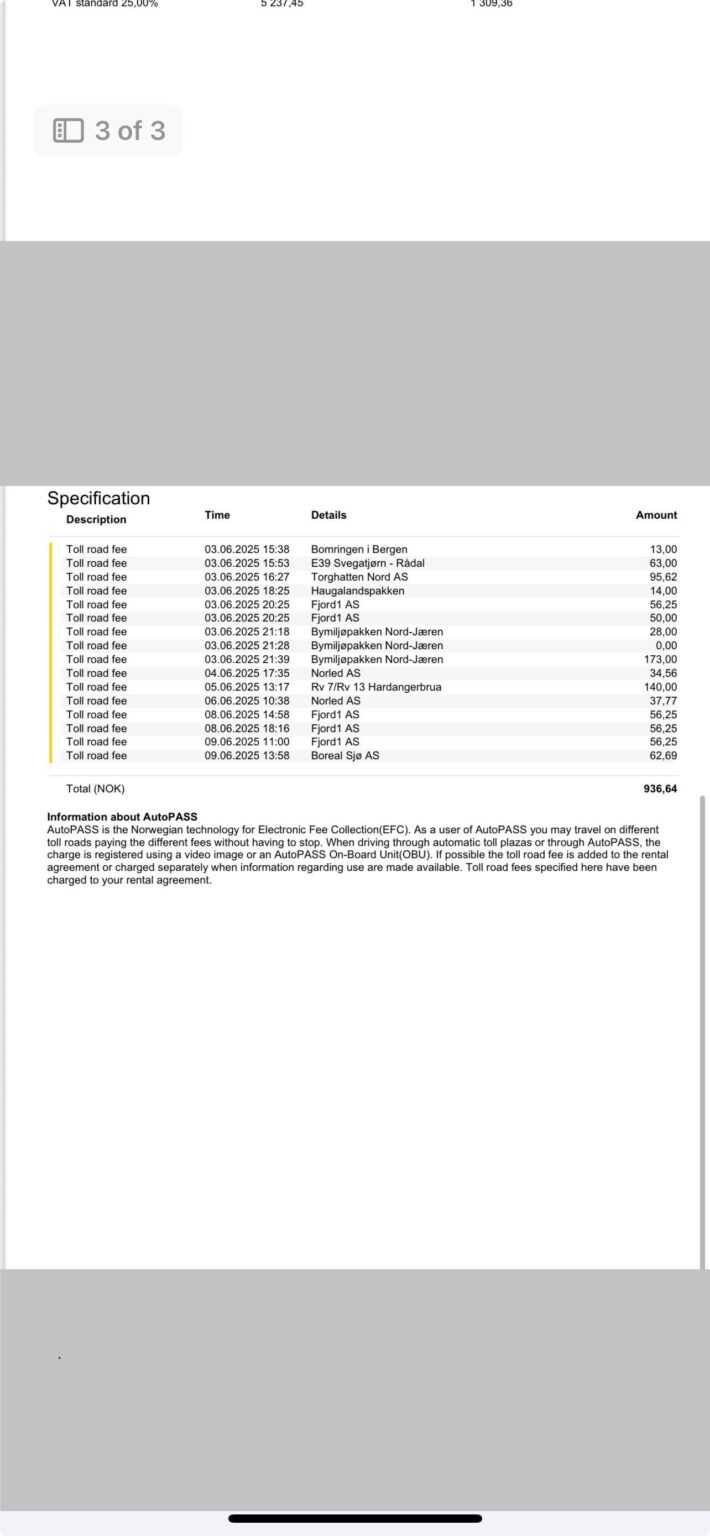Tap the 'Amount' column header
Screen dimensions: 710x1536
[x=656, y=515]
